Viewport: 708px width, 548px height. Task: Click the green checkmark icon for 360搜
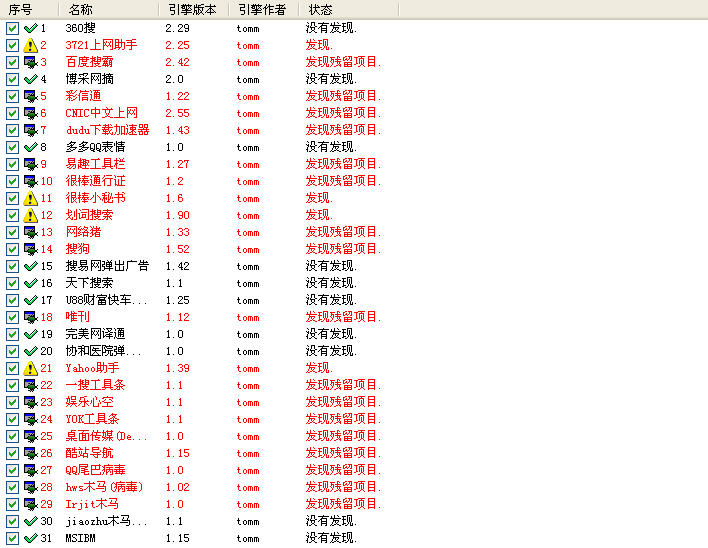coord(30,28)
